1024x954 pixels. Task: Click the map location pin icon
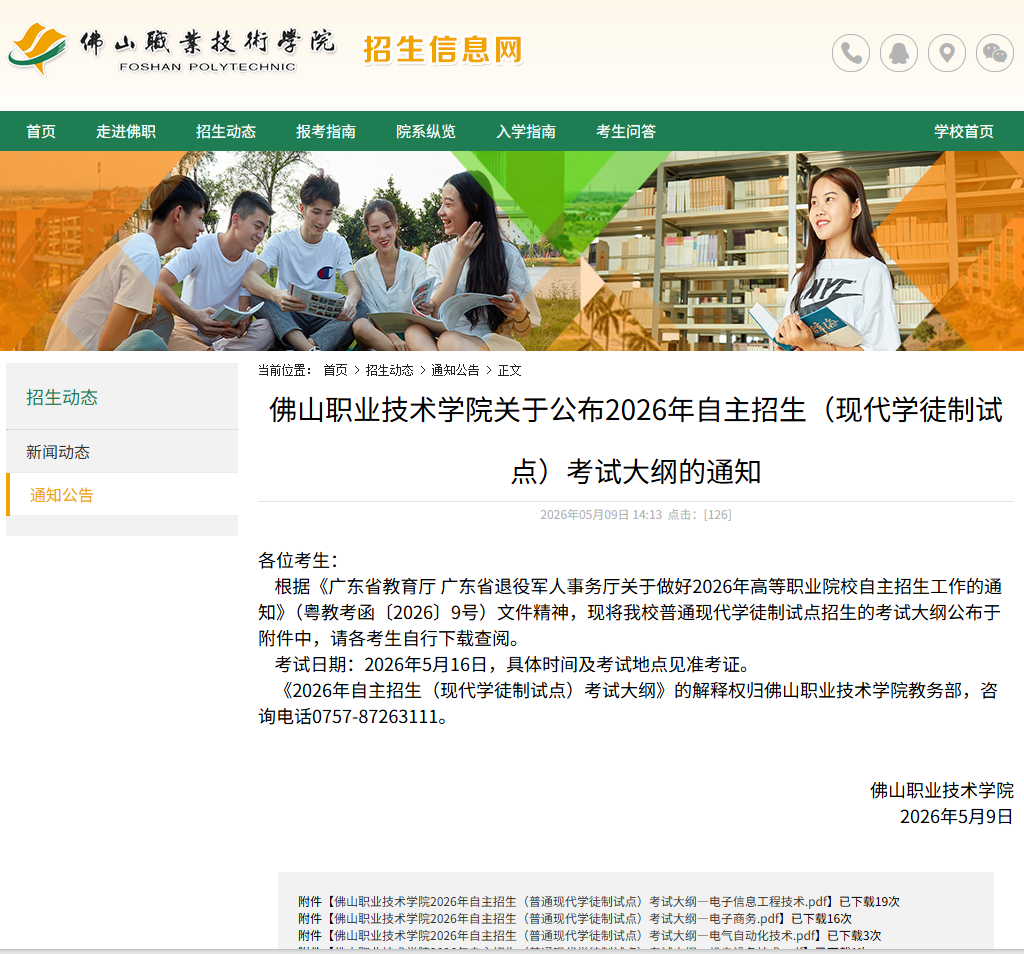[x=947, y=53]
